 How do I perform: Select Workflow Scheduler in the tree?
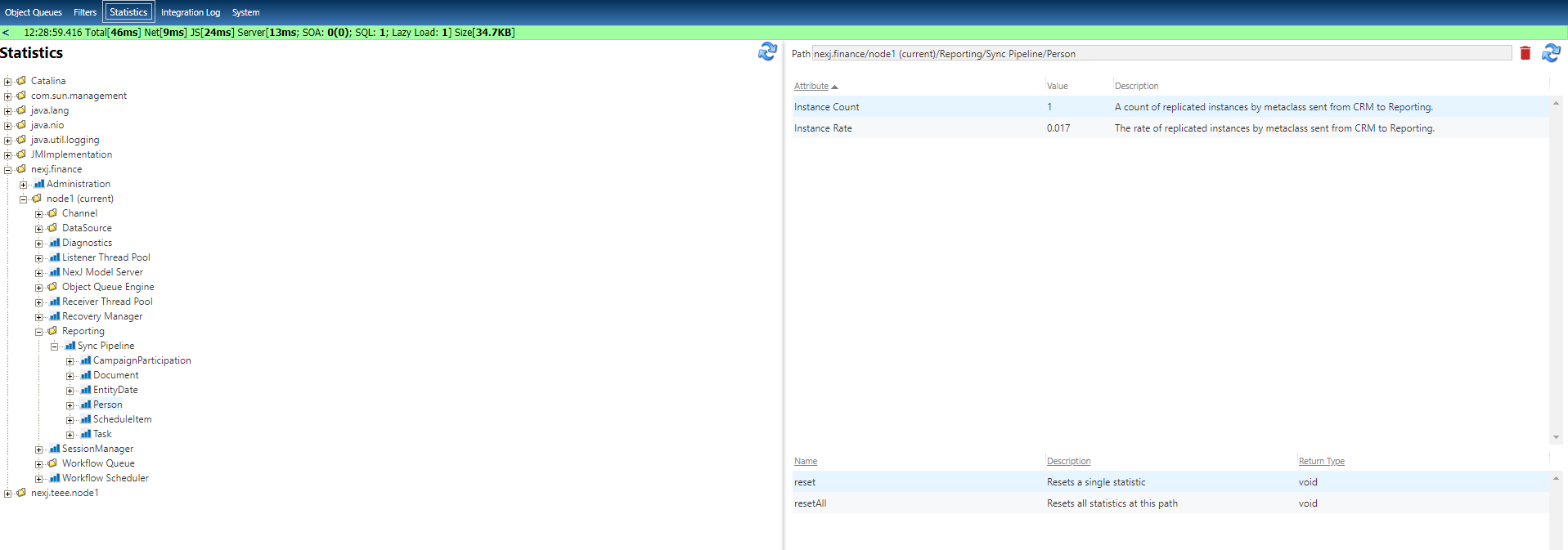(x=105, y=478)
